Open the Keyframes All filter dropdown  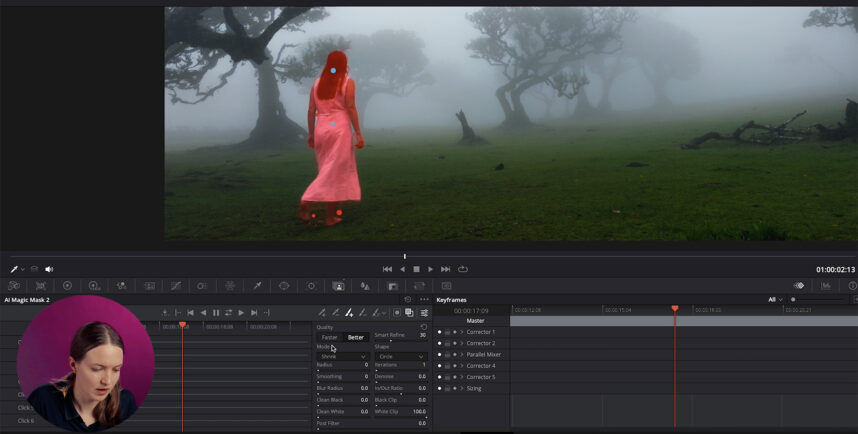coord(775,300)
